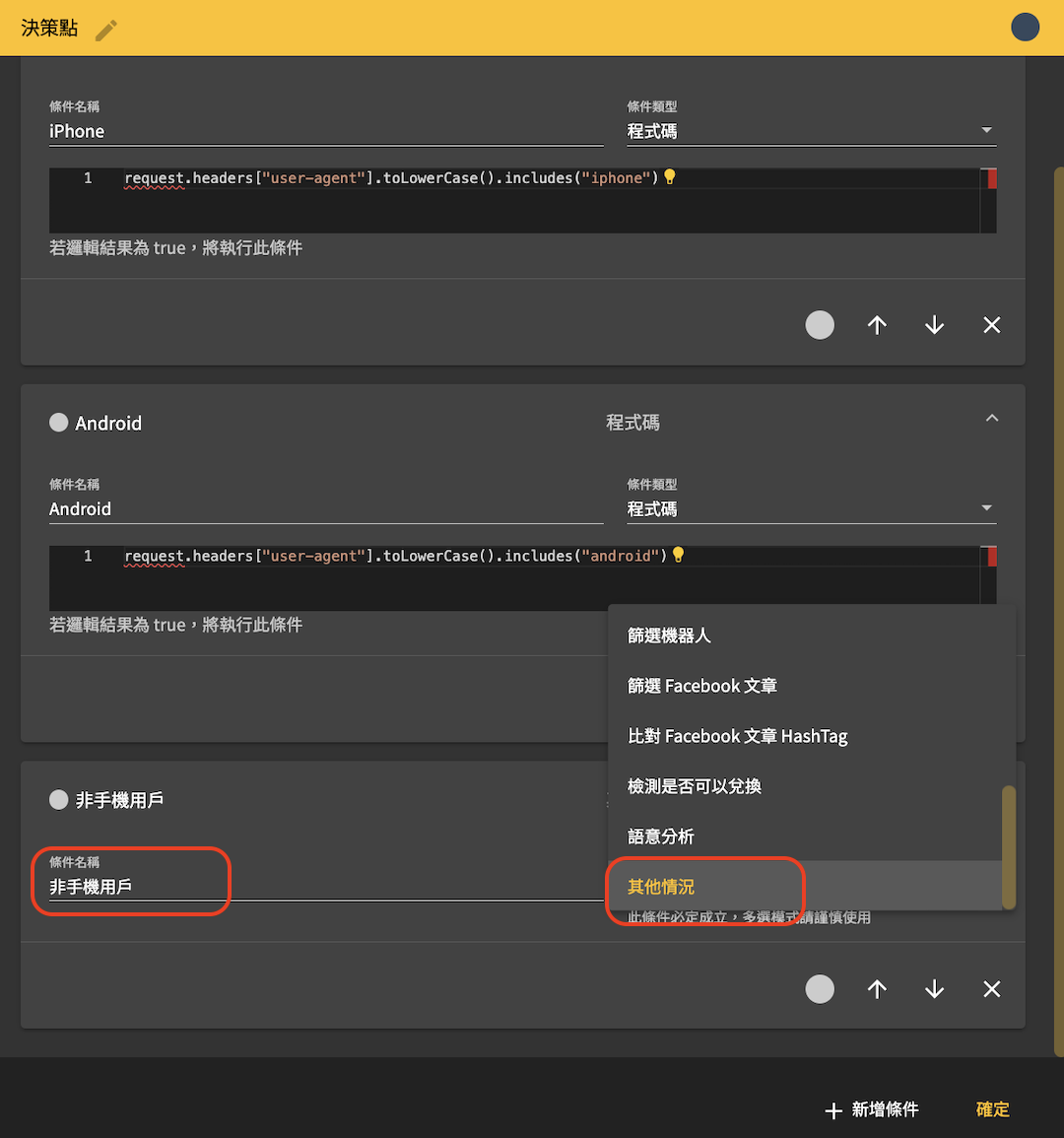Click the Android card header title

pyautogui.click(x=108, y=423)
